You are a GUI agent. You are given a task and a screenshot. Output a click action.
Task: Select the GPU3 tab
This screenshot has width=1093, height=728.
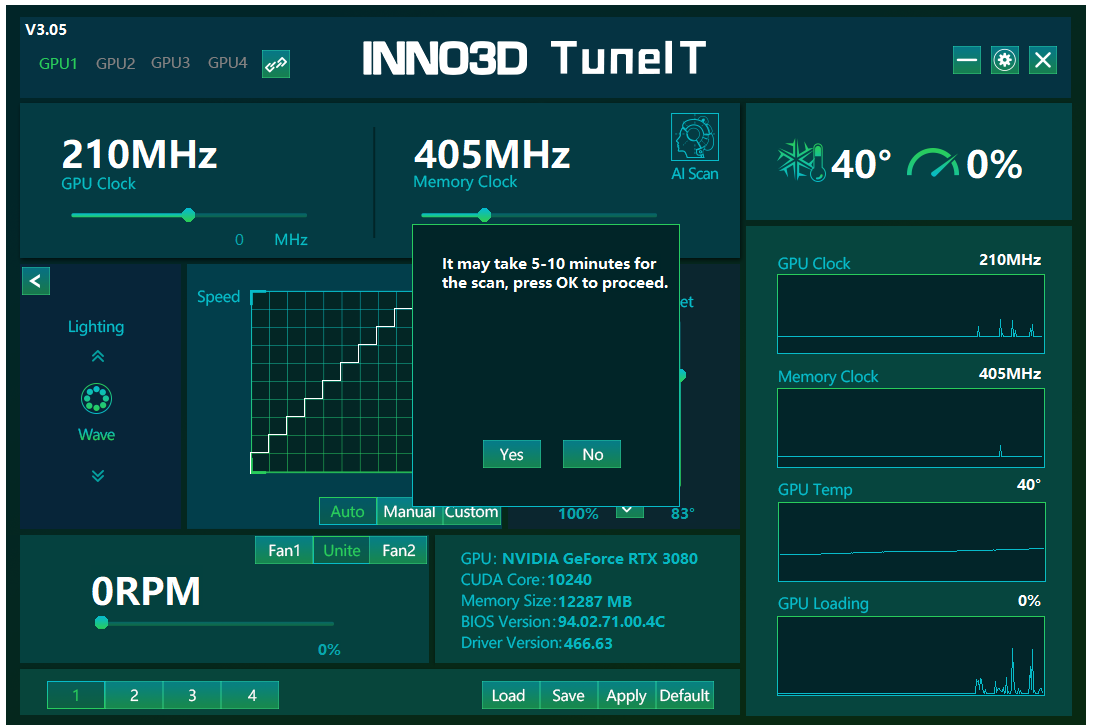coord(170,63)
